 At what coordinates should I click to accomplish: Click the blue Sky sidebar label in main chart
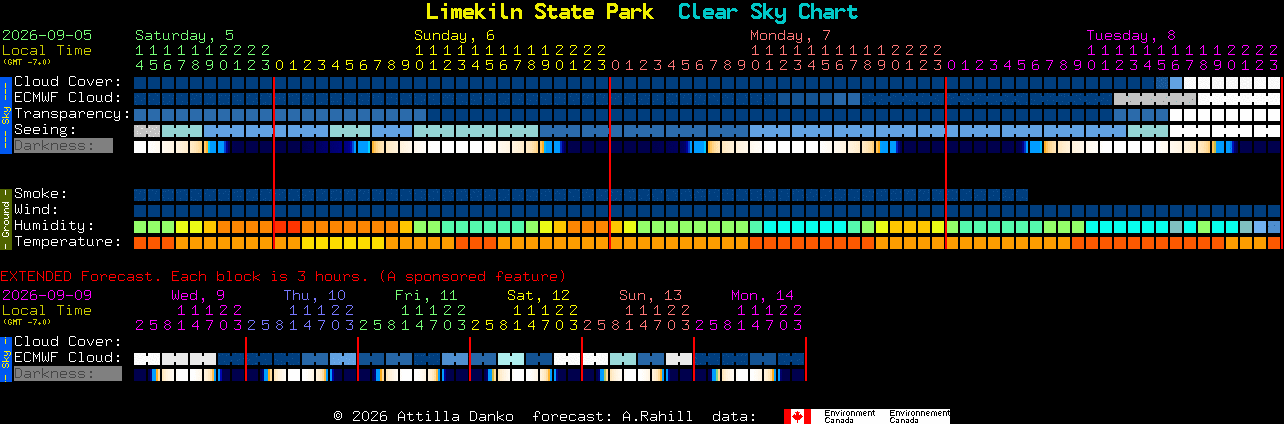pyautogui.click(x=5, y=113)
